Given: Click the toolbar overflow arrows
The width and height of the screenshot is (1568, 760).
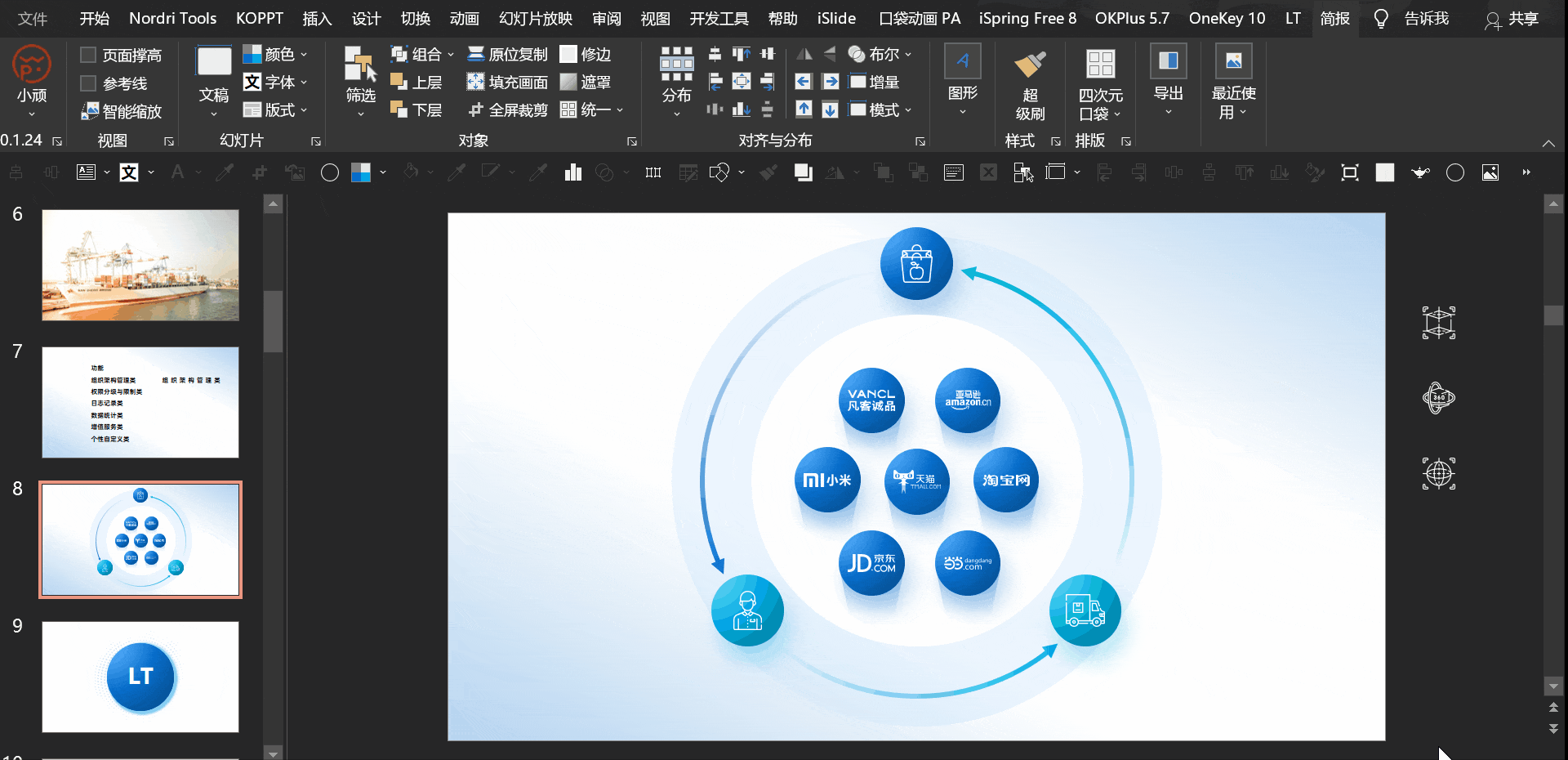Looking at the screenshot, I should pos(1526,172).
